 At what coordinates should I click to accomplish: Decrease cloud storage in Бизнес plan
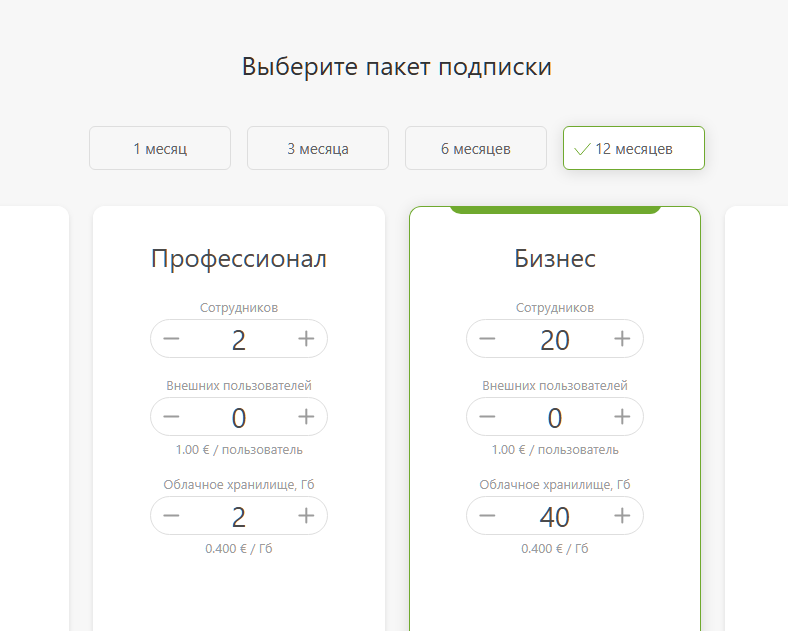pyautogui.click(x=487, y=516)
